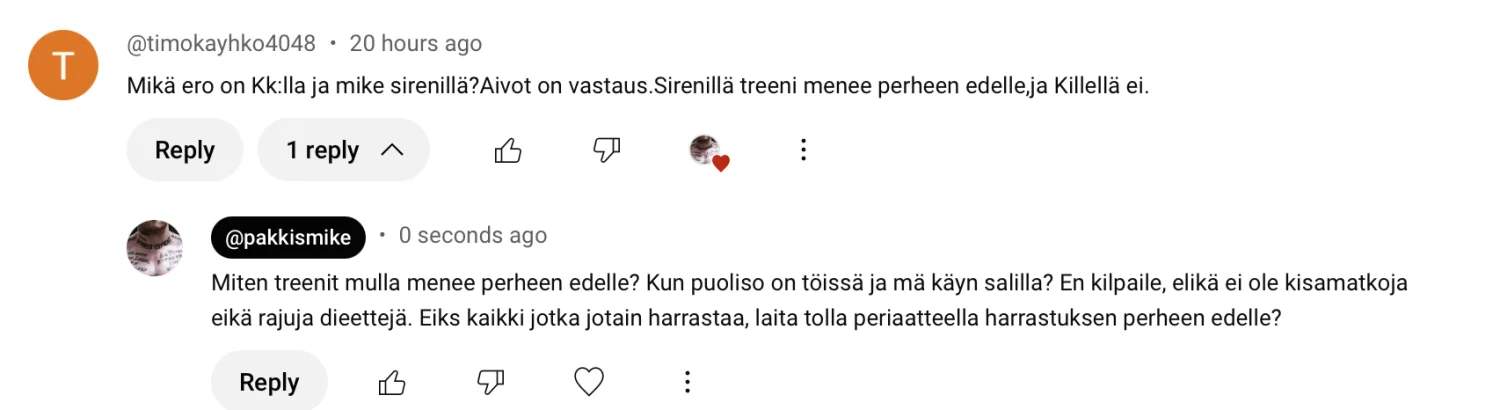
Task: Click the @pakkismike profile picture thumbnail
Action: point(155,248)
